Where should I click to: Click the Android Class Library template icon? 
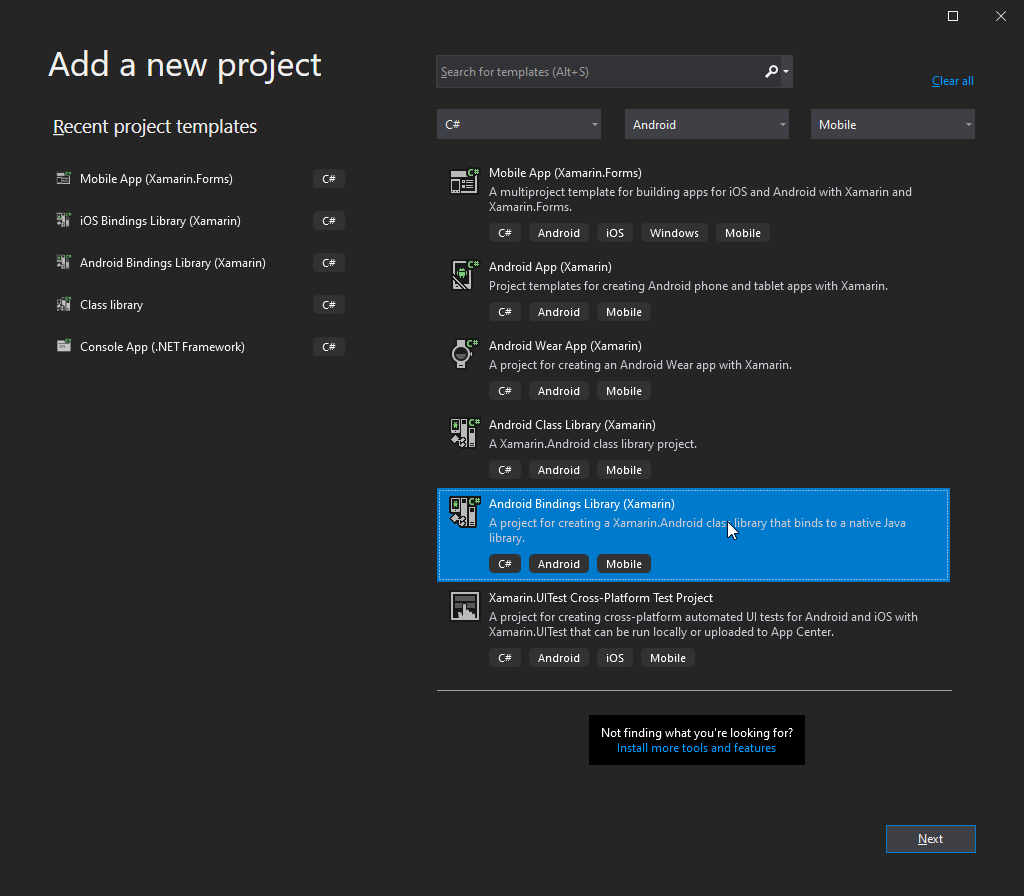click(464, 433)
